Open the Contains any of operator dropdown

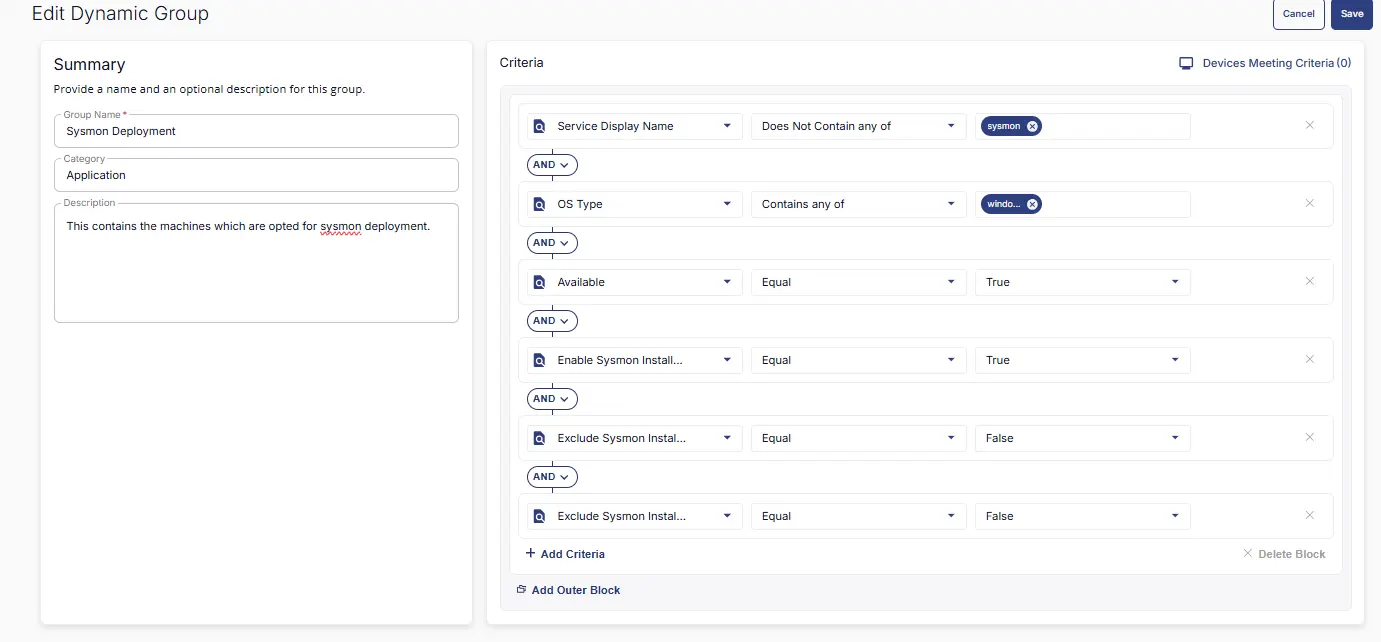click(951, 204)
